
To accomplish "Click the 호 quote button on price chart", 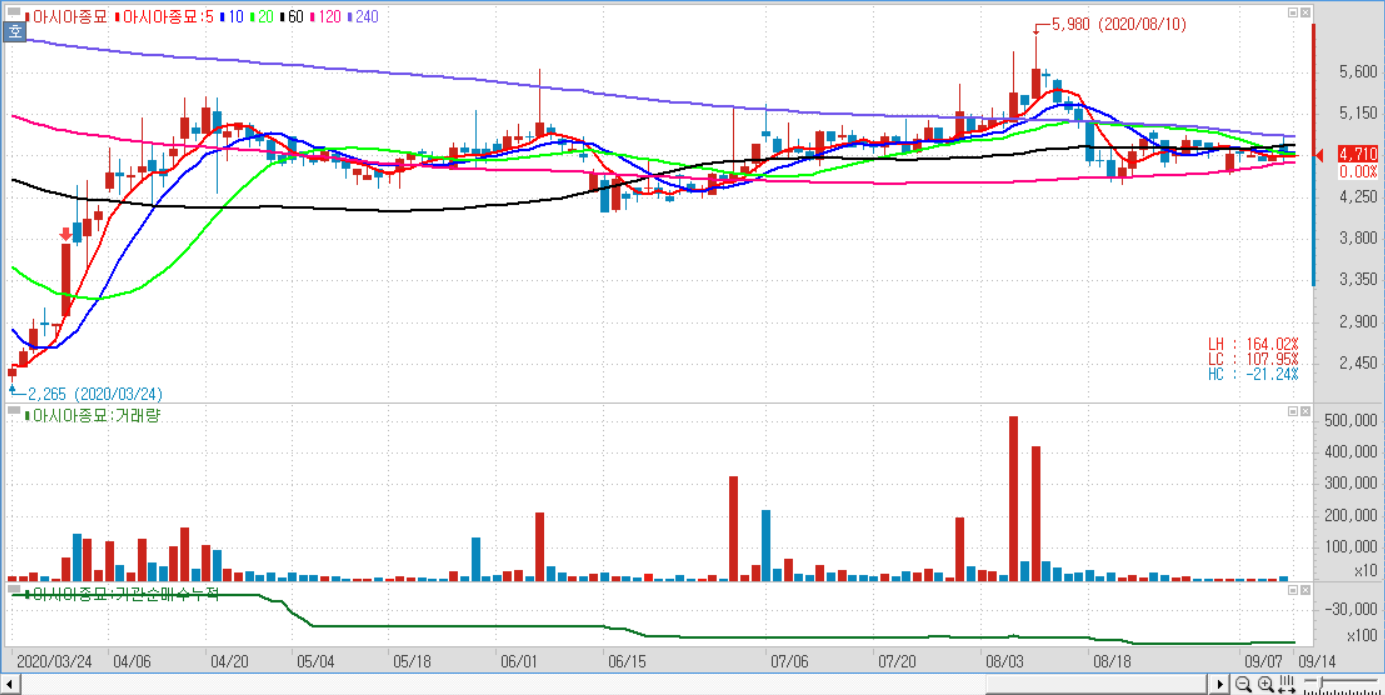I will (x=14, y=33).
